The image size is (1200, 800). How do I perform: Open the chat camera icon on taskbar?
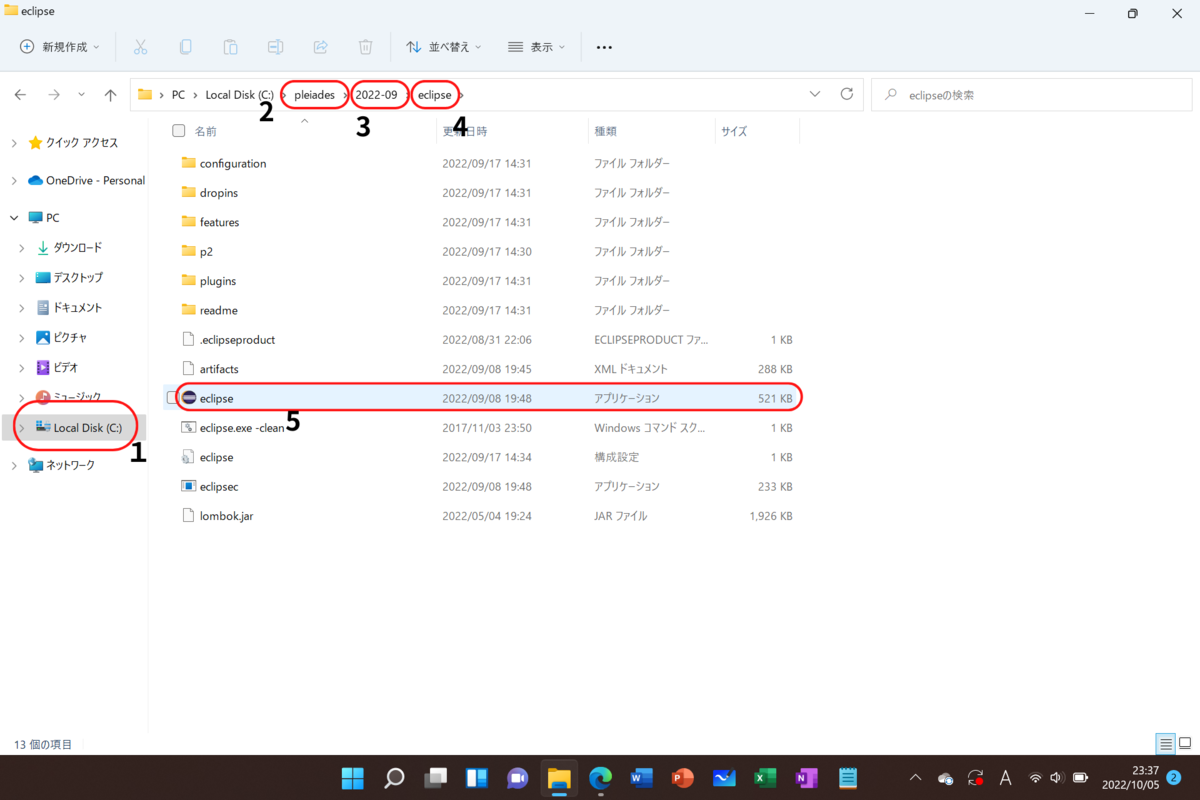point(517,777)
